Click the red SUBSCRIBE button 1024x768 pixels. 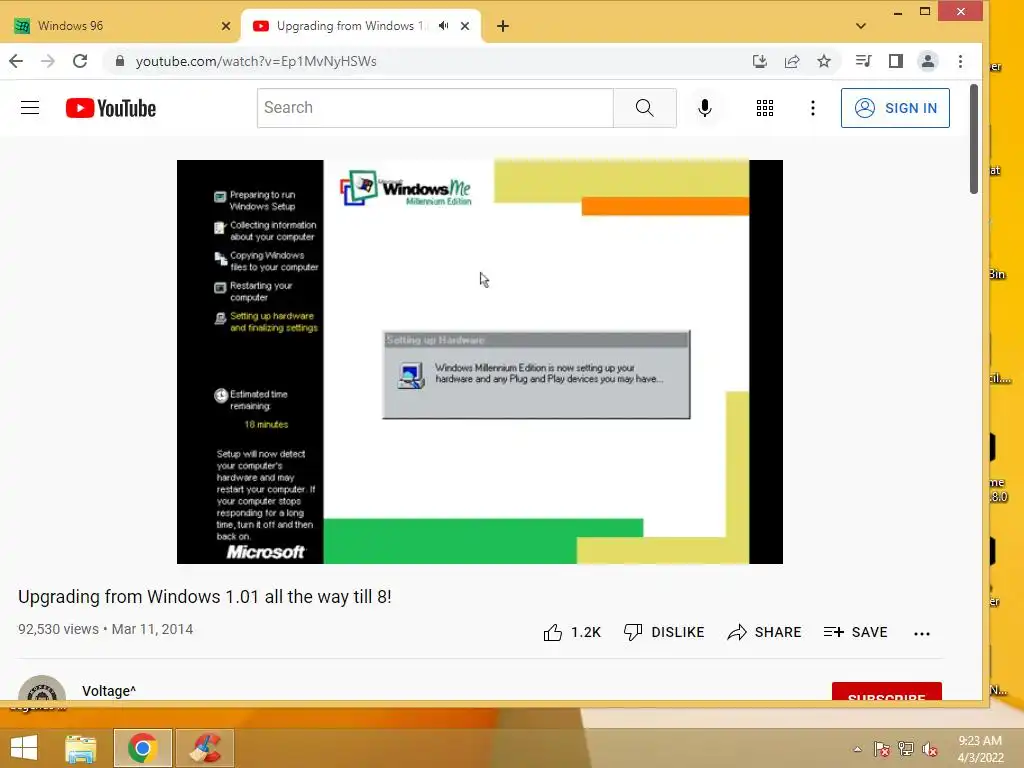(886, 692)
